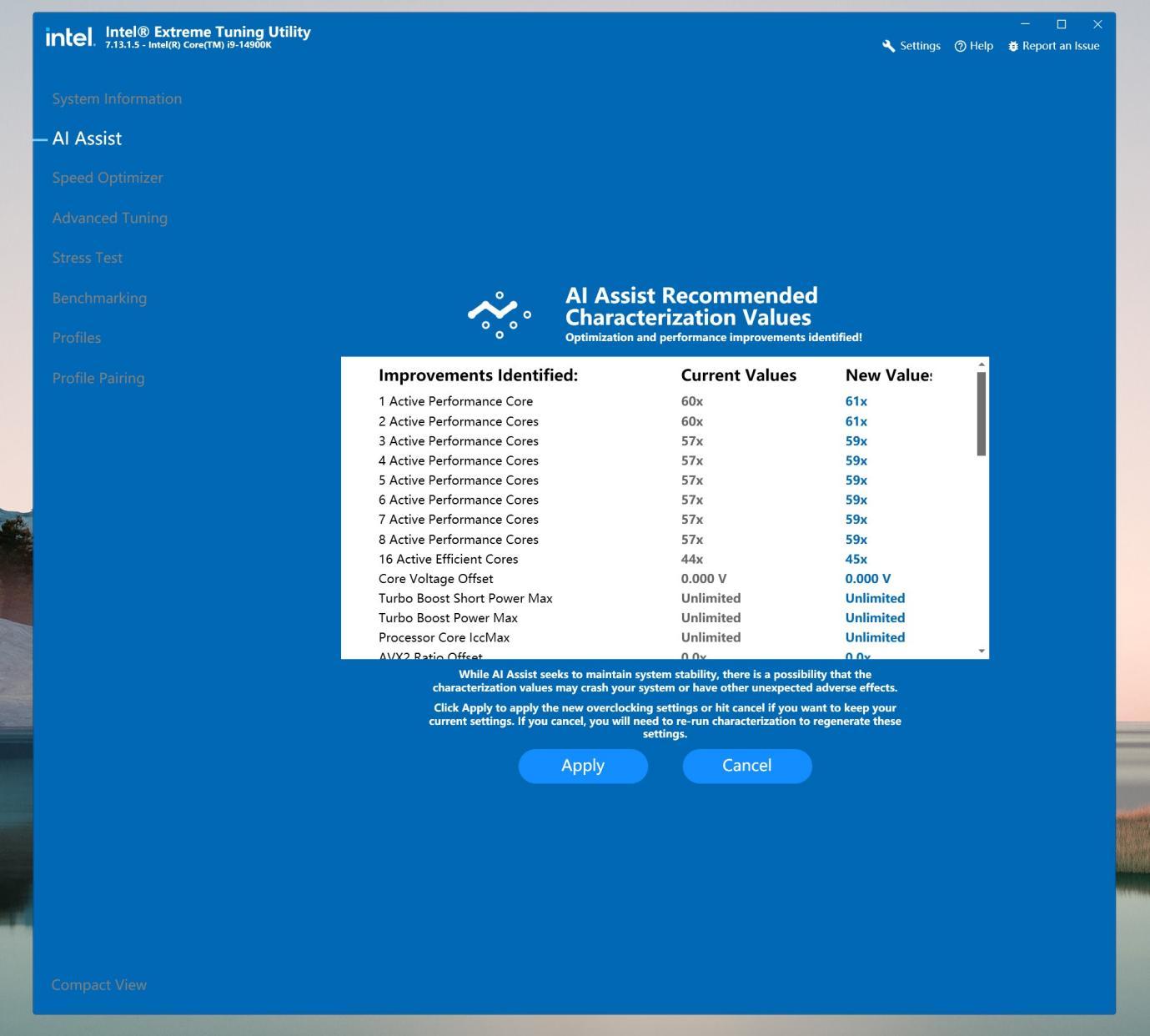Click new value 61x for 1 core
Screen dimensions: 1150x1036
pos(856,401)
